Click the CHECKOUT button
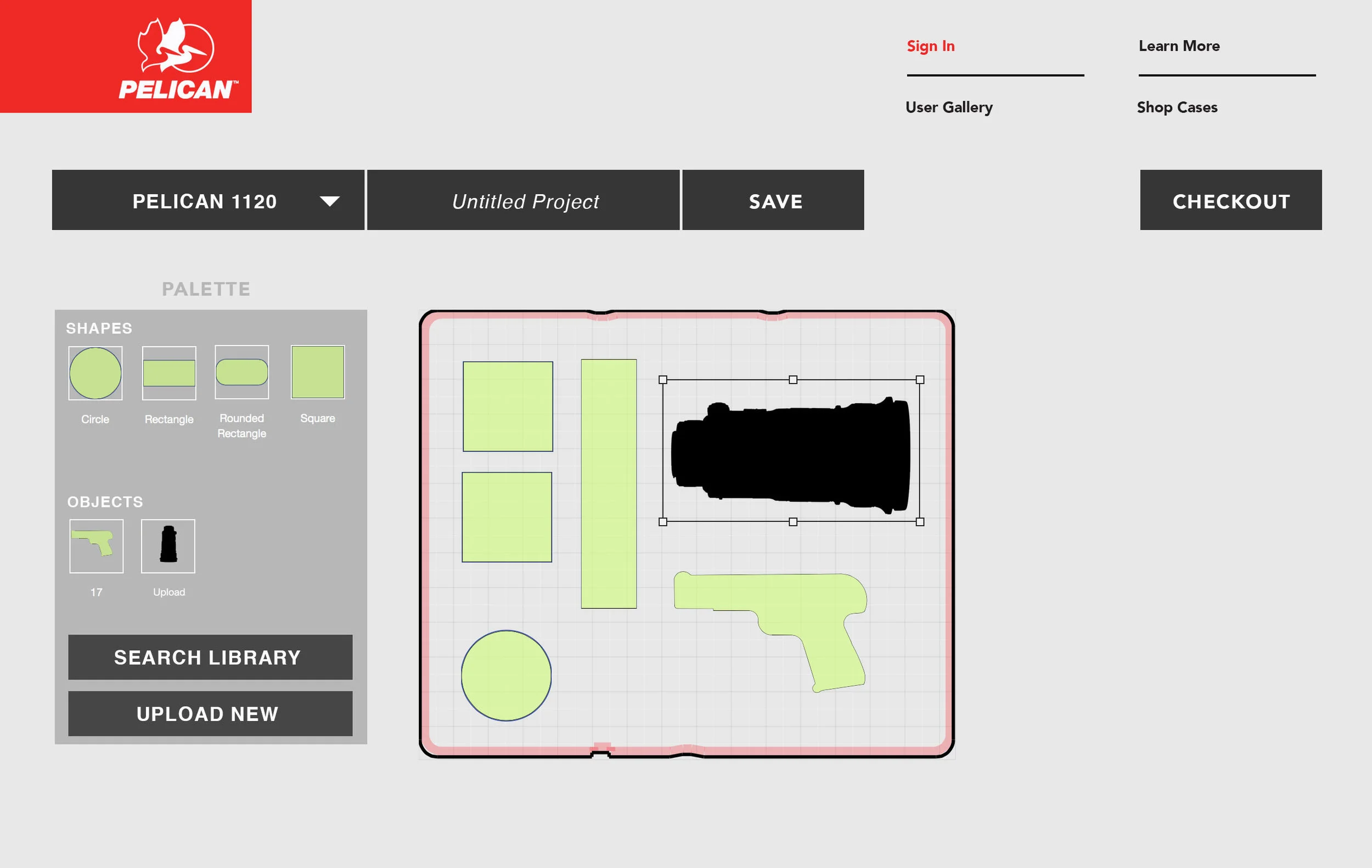Viewport: 1372px width, 868px height. pos(1230,201)
